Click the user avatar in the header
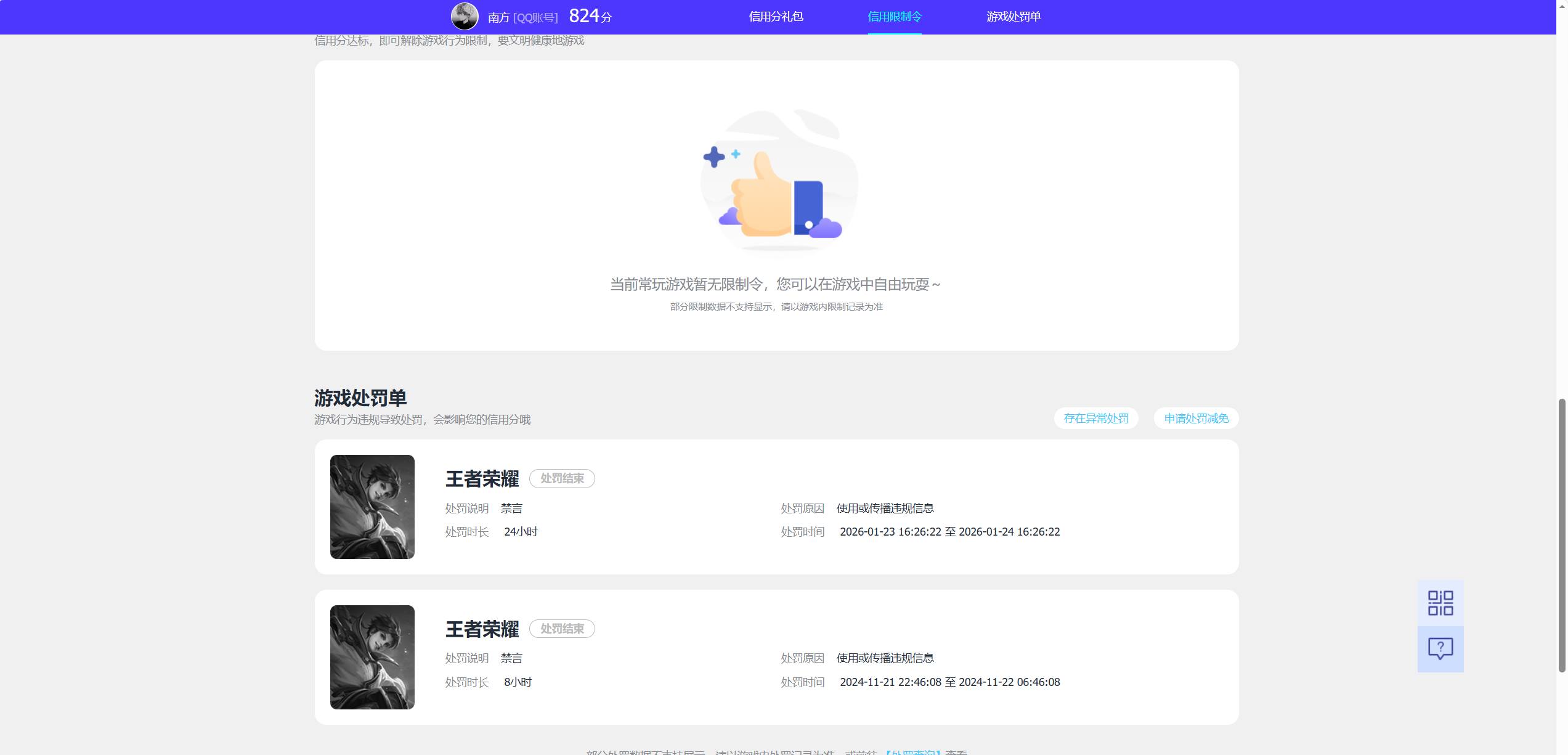Screen dimensions: 1568x755 point(465,17)
